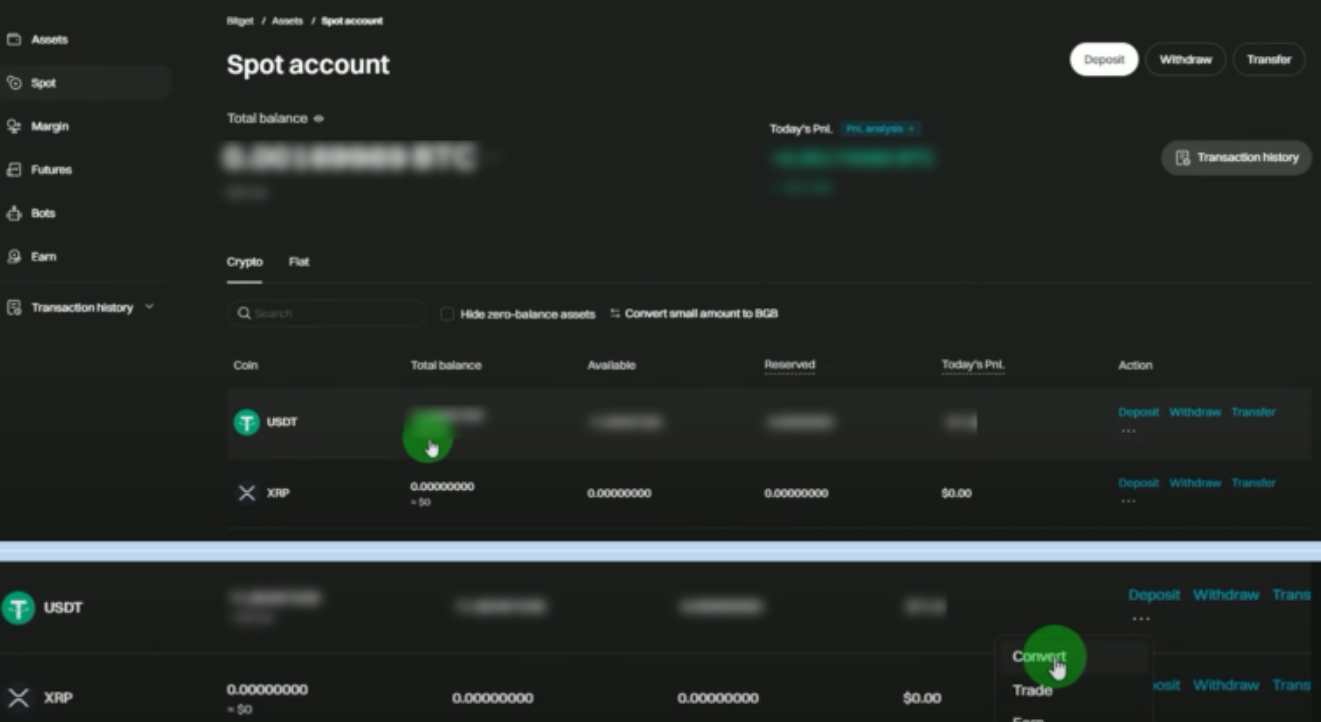The image size is (1321, 722).
Task: Click Deposit link in top XRP row
Action: click(1138, 483)
